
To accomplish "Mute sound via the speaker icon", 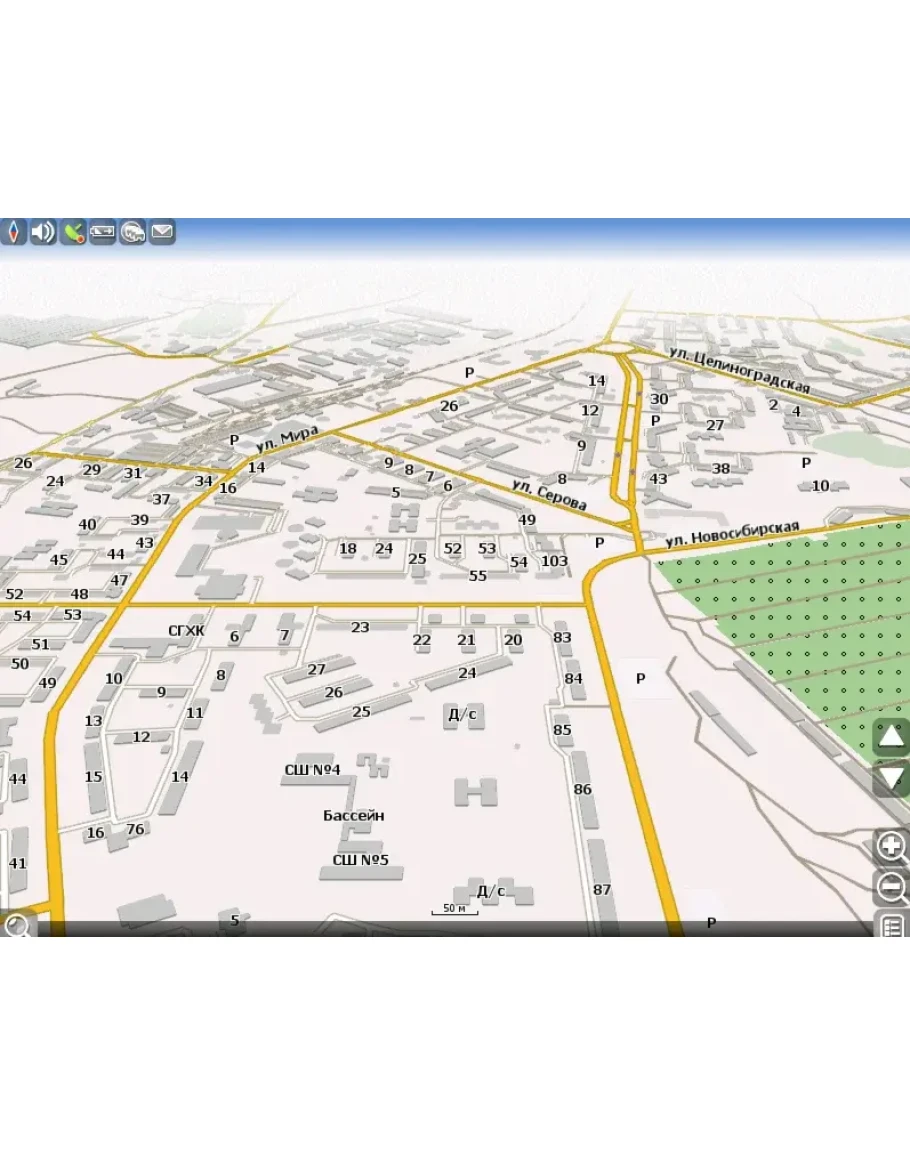I will (43, 233).
